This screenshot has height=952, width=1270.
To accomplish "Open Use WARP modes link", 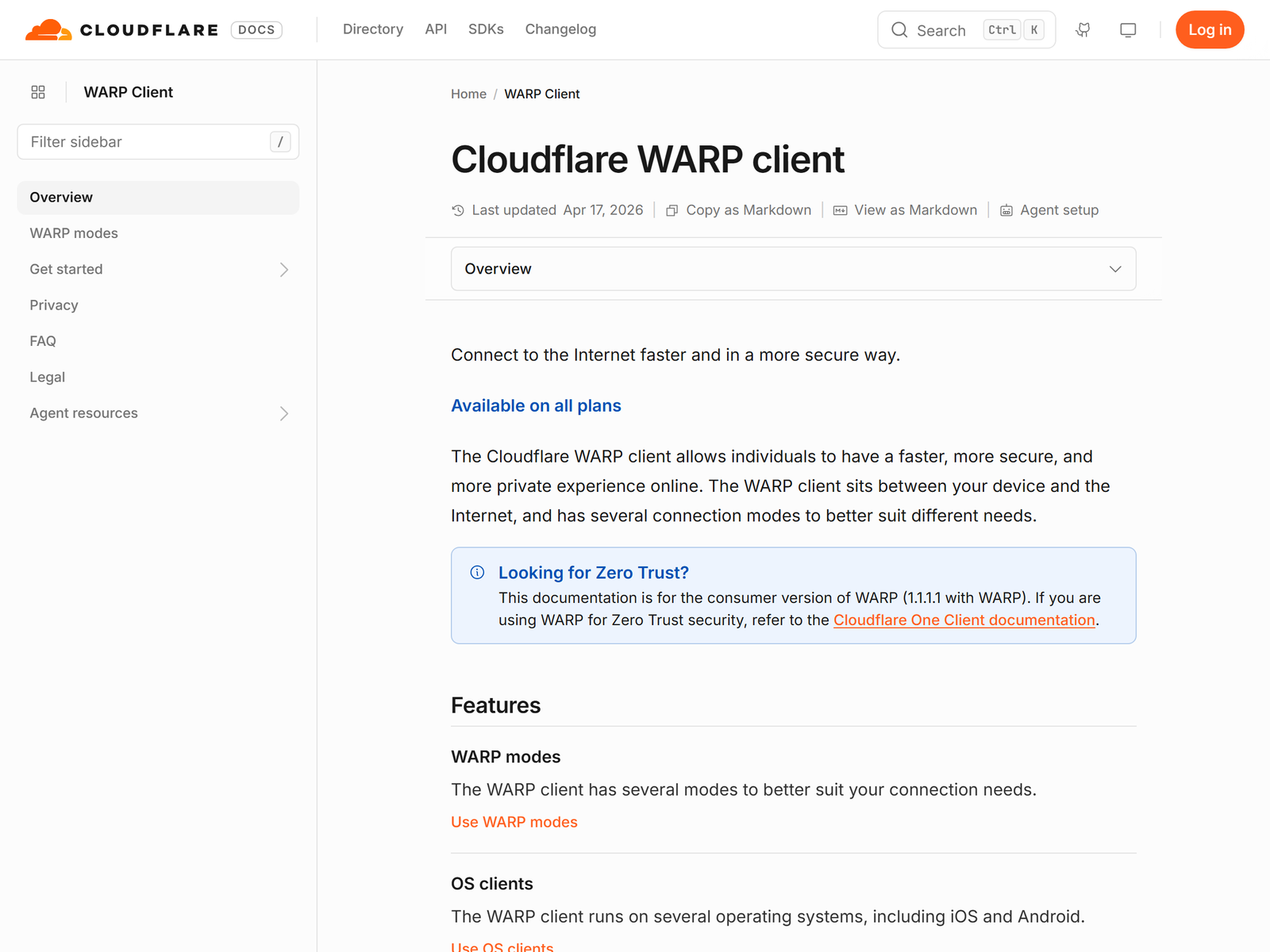I will [x=514, y=822].
